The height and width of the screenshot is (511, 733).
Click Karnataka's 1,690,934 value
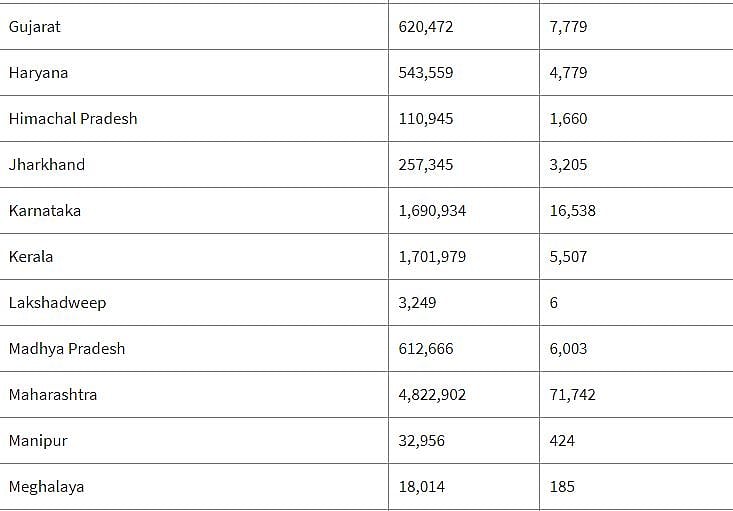(432, 211)
